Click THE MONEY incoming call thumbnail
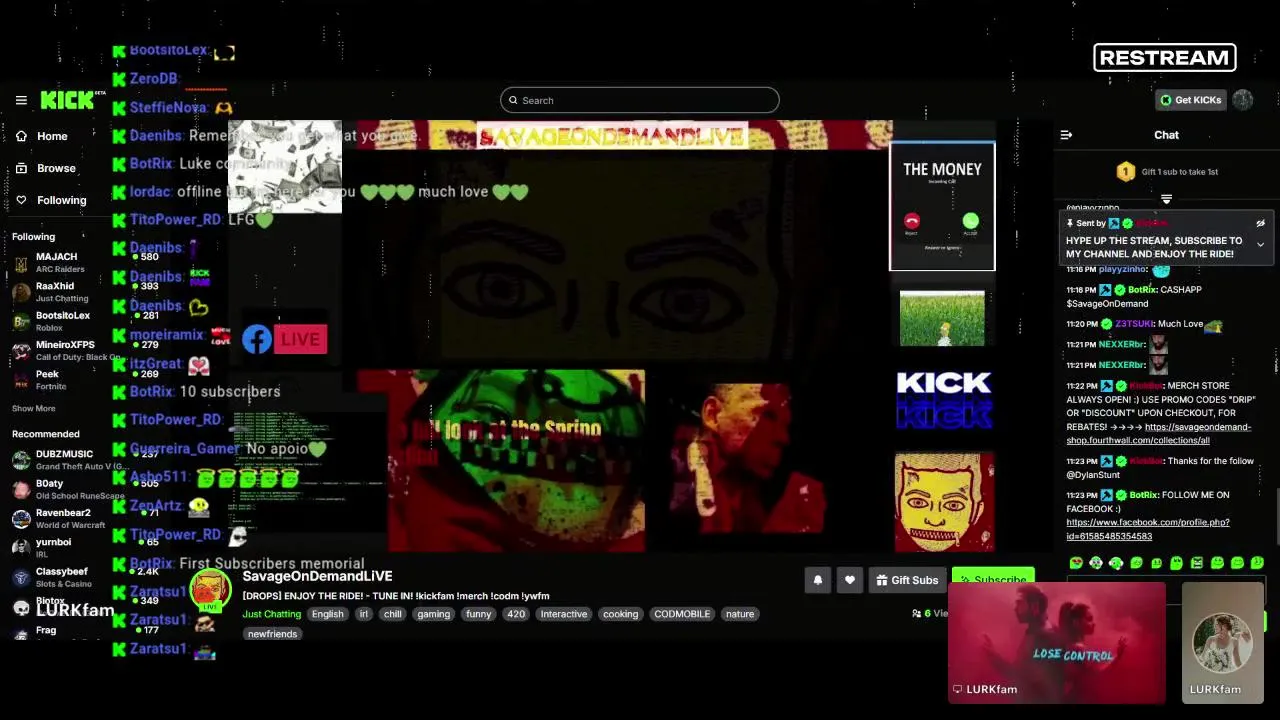Viewport: 1280px width, 720px height. coord(942,206)
